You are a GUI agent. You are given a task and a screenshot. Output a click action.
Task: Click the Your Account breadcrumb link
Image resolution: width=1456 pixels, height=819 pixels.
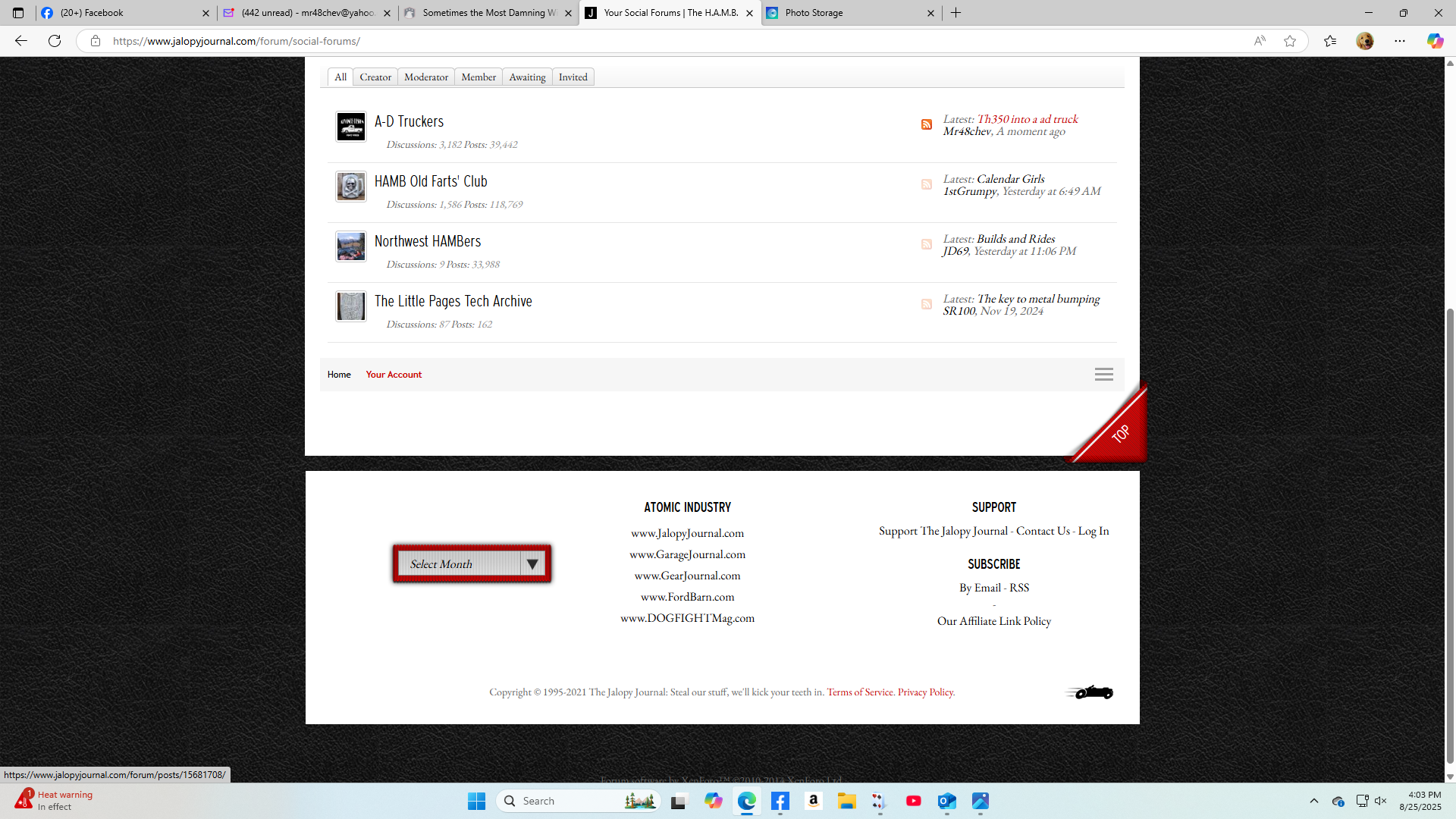click(x=394, y=375)
